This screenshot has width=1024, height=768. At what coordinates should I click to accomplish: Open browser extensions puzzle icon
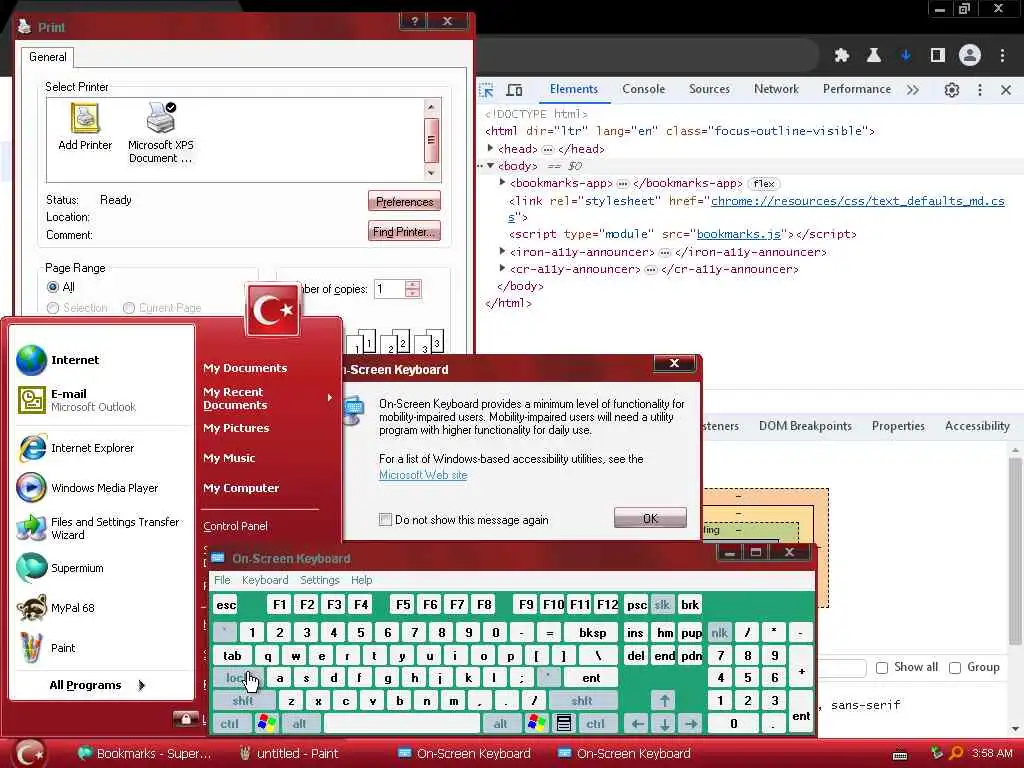pyautogui.click(x=842, y=56)
